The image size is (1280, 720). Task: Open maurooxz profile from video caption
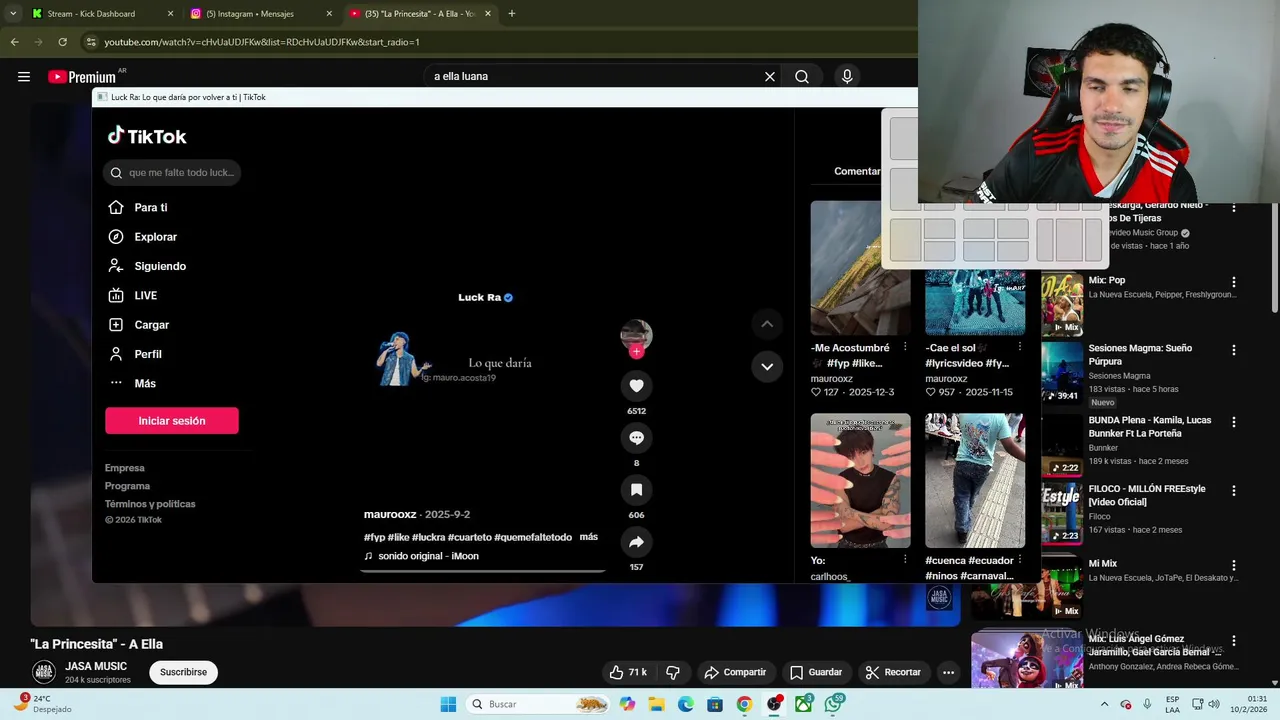[390, 514]
